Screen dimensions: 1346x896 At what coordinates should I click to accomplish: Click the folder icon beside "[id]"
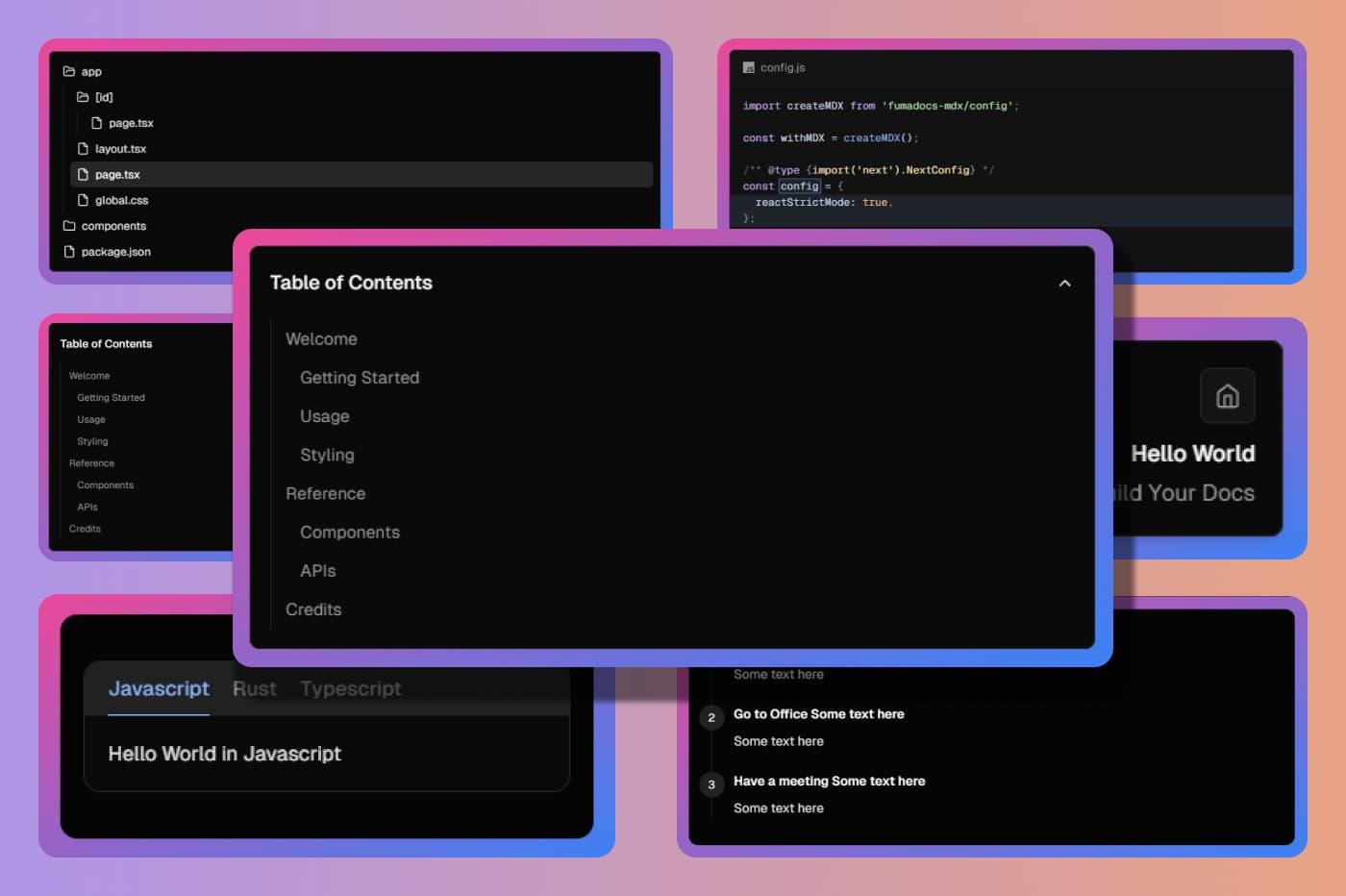tap(84, 97)
